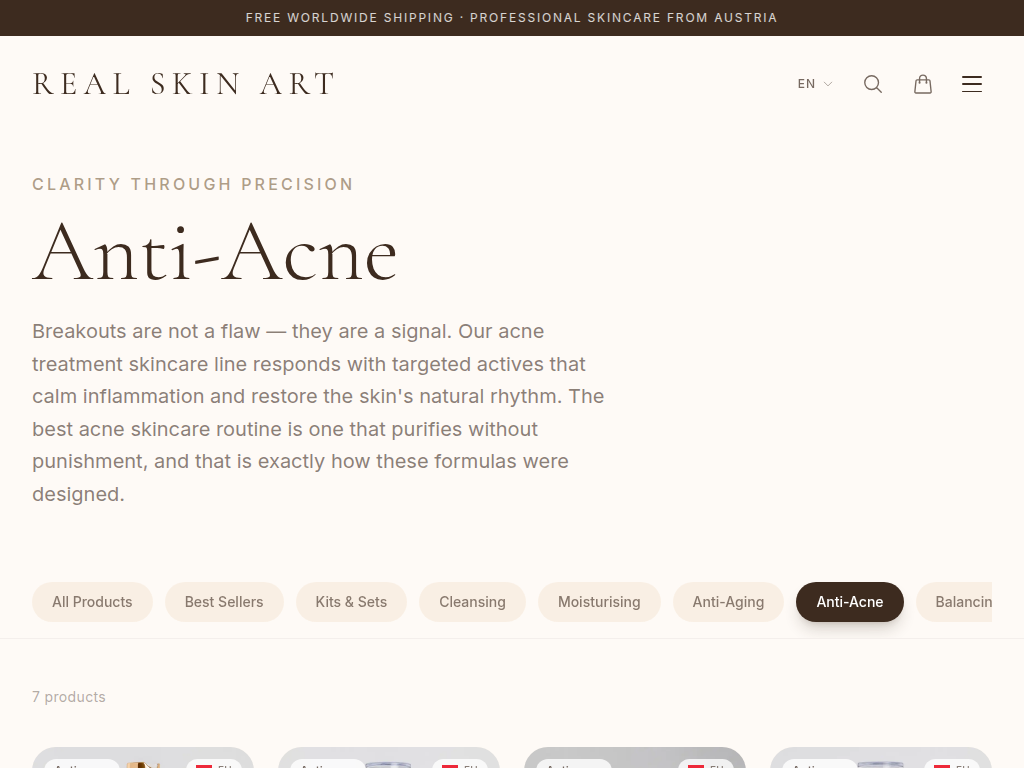This screenshot has width=1024, height=768.
Task: Click the free worldwide shipping banner
Action: [x=511, y=18]
